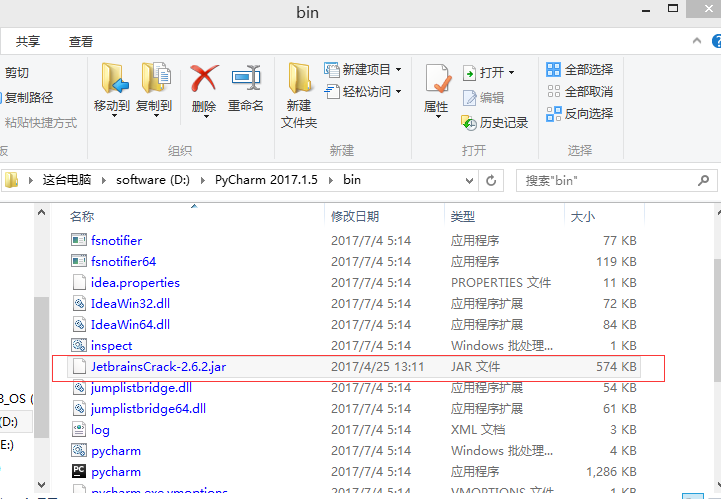Screen dimensions: 721x499
Task: Select the jumplistbridge64.dll file icon
Action: pos(79,408)
